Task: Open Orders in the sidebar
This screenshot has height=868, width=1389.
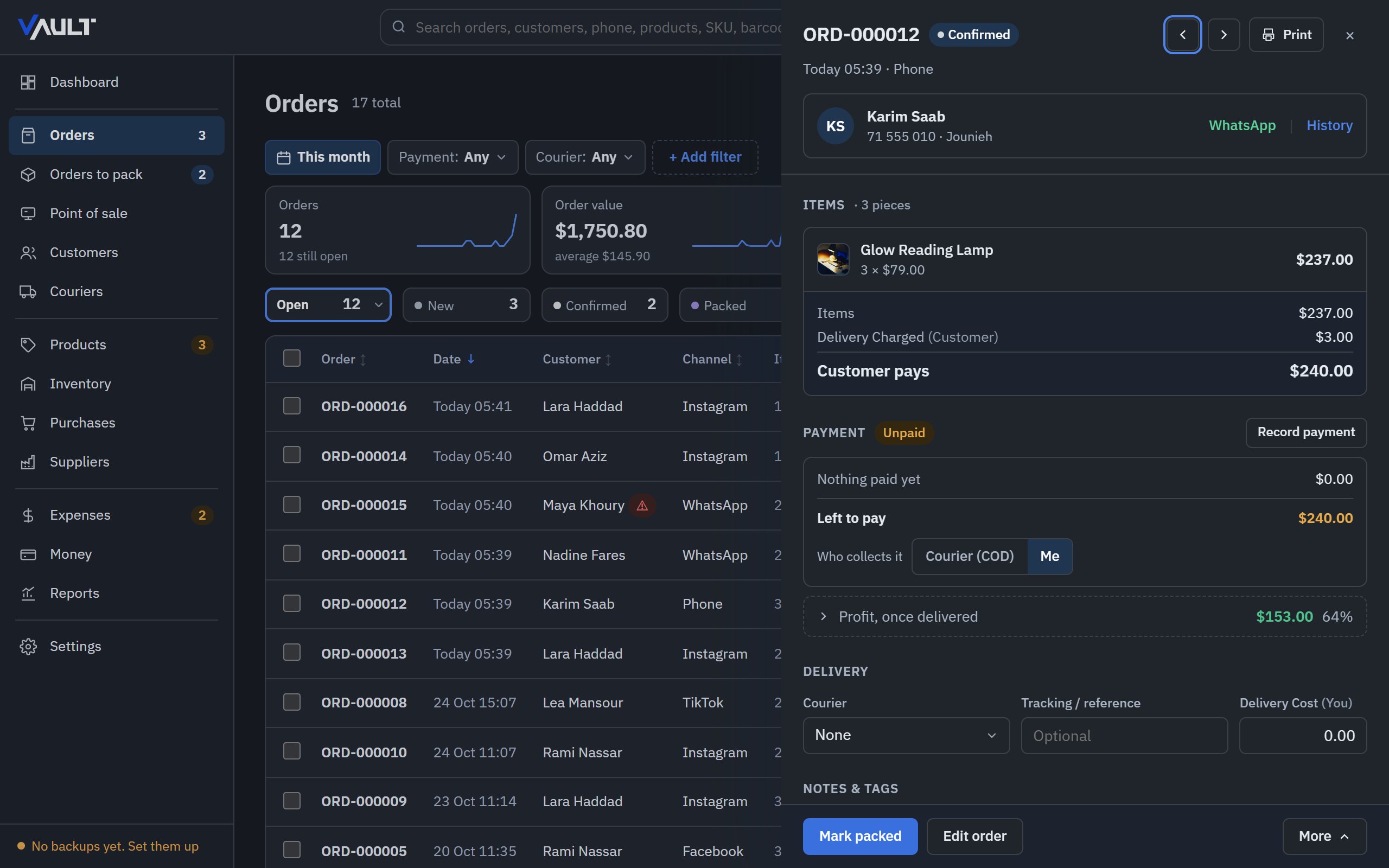Action: point(117,136)
